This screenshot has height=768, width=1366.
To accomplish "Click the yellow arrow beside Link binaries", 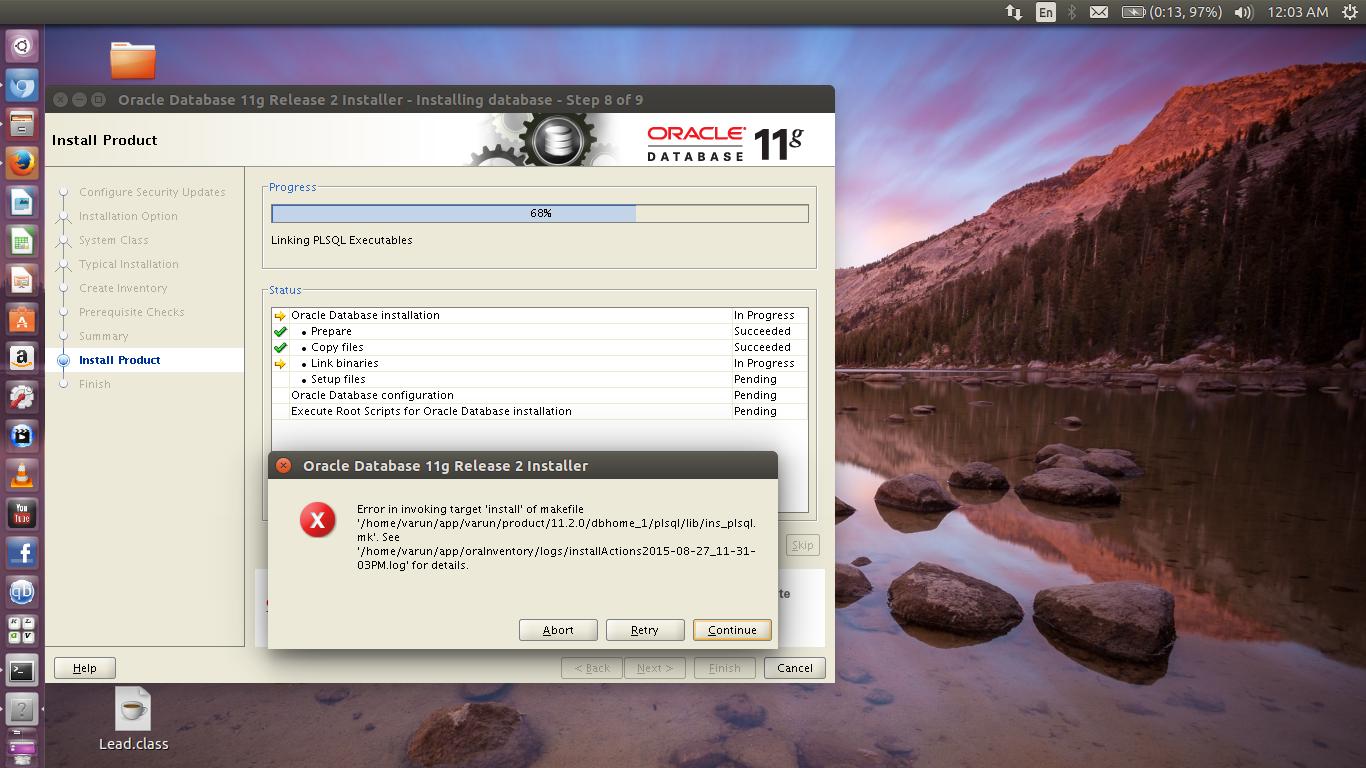I will [x=280, y=364].
